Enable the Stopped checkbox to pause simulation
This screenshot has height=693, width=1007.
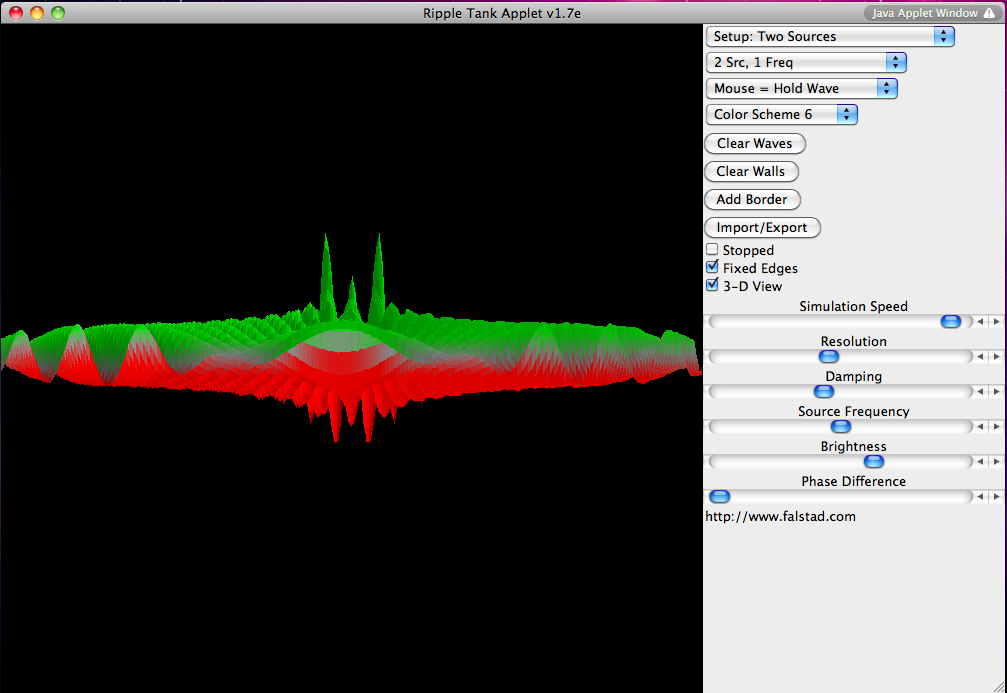(712, 249)
